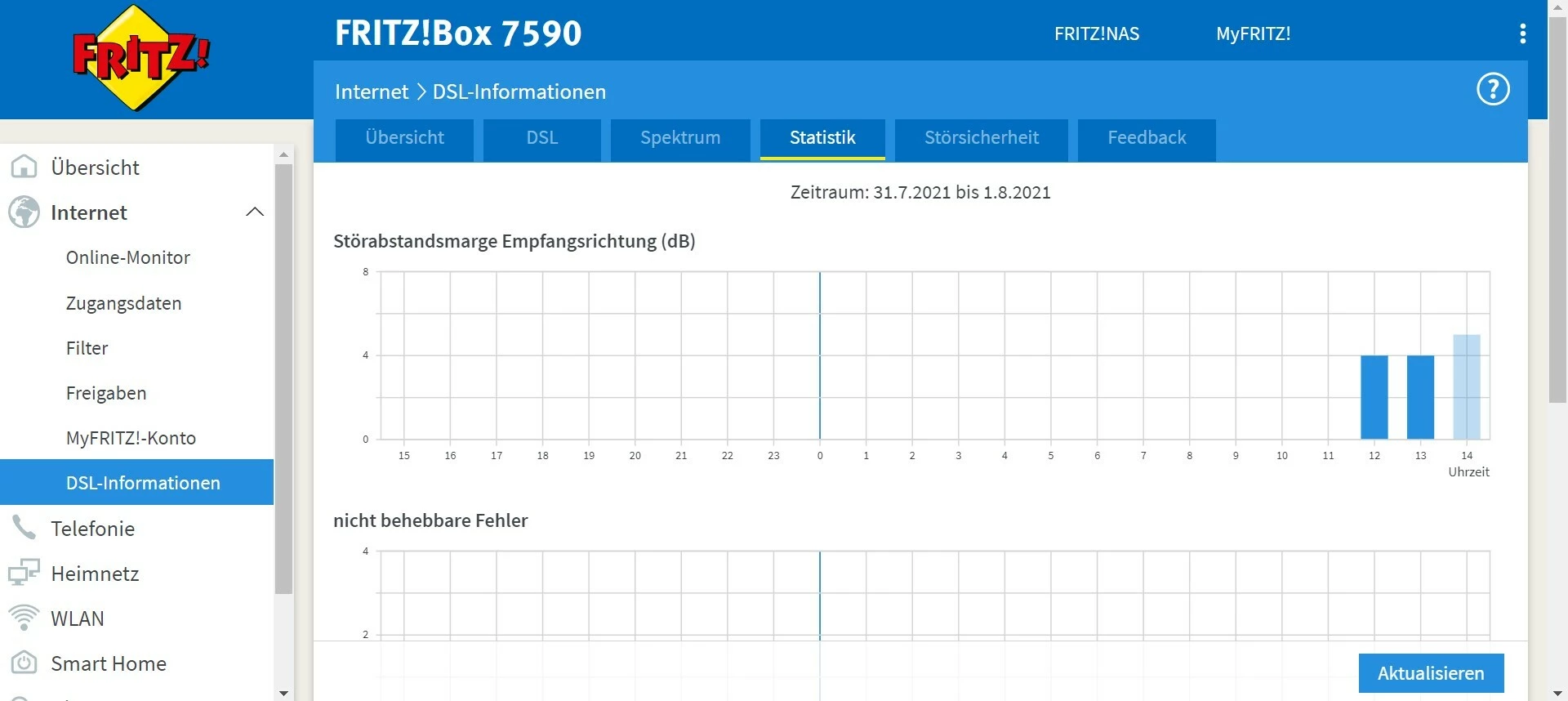The height and width of the screenshot is (701, 1568).
Task: Click the Uhrzeit axis label
Action: pyautogui.click(x=1468, y=472)
